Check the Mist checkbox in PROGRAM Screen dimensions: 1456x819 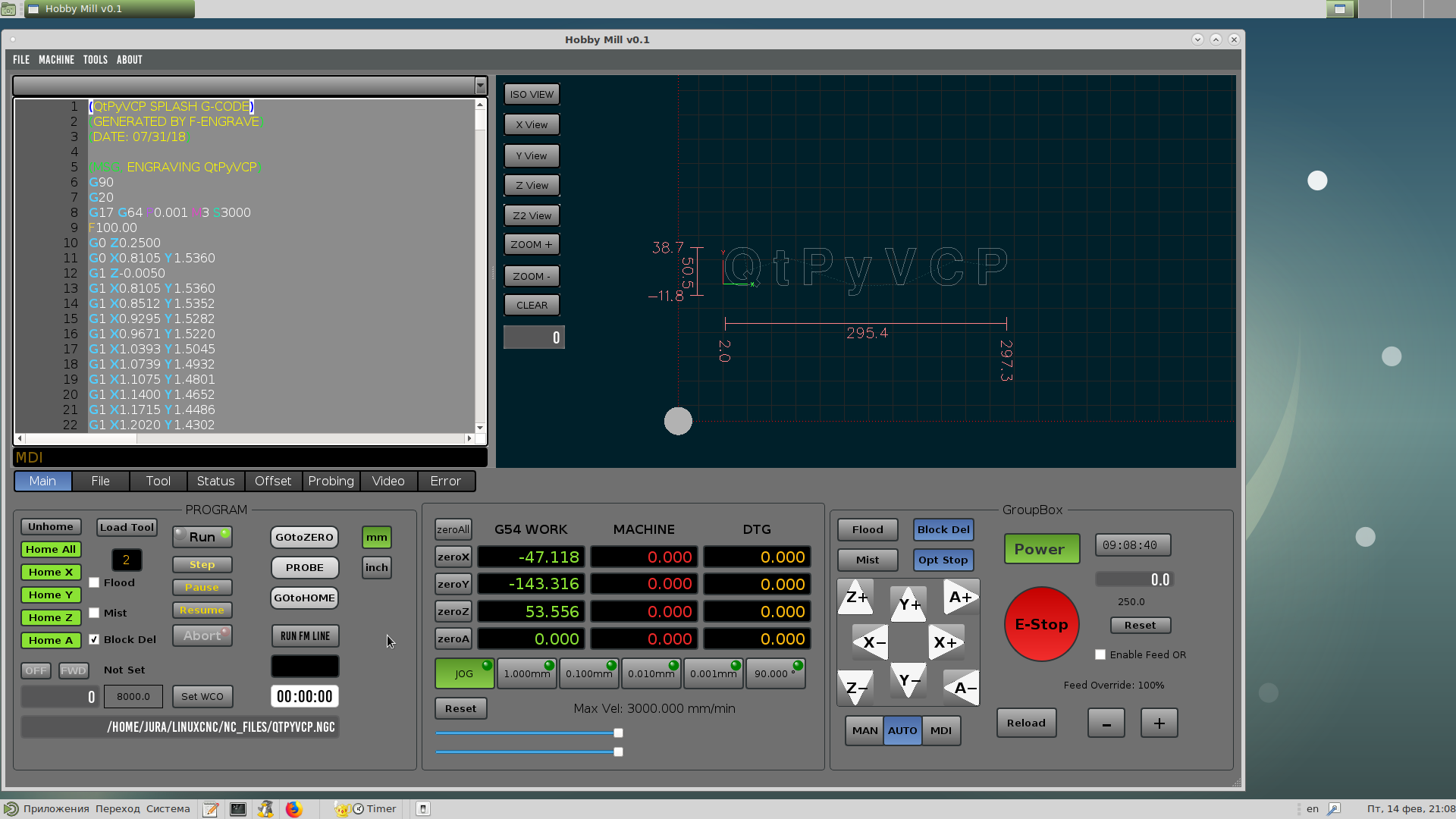pyautogui.click(x=94, y=613)
